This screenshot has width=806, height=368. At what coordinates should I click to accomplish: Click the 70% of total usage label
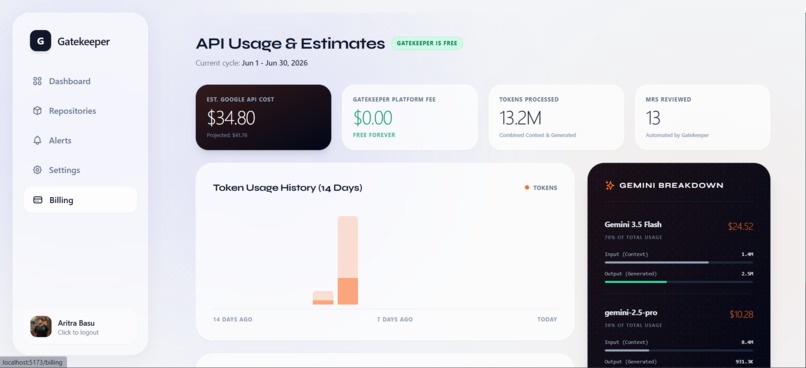(x=633, y=237)
